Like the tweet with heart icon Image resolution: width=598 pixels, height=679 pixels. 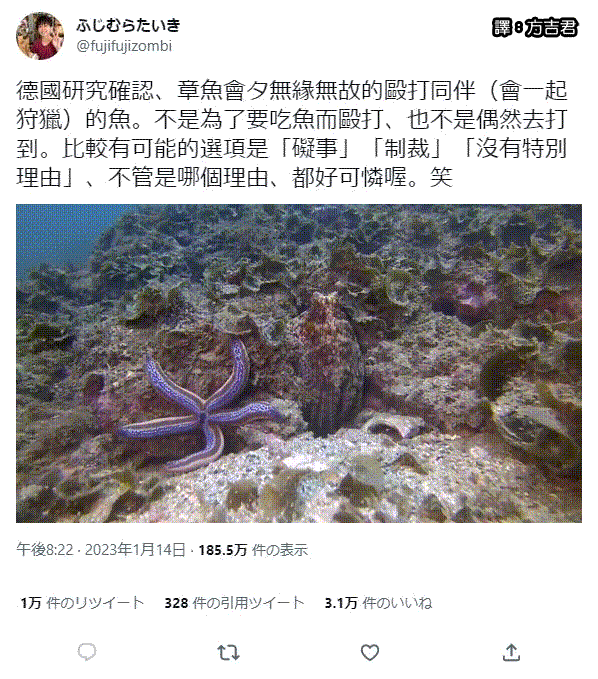(370, 652)
